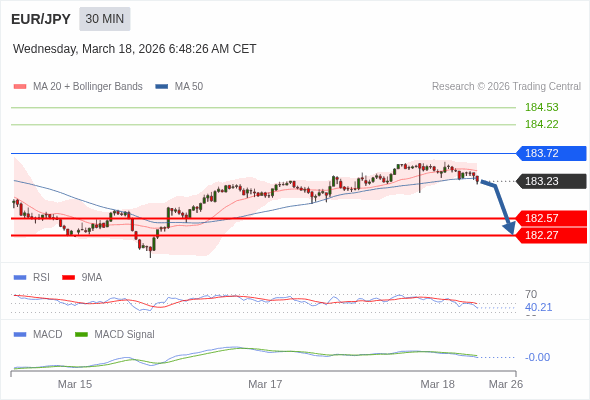
Task: Click the 184.22 resistance level label
Action: coord(541,124)
